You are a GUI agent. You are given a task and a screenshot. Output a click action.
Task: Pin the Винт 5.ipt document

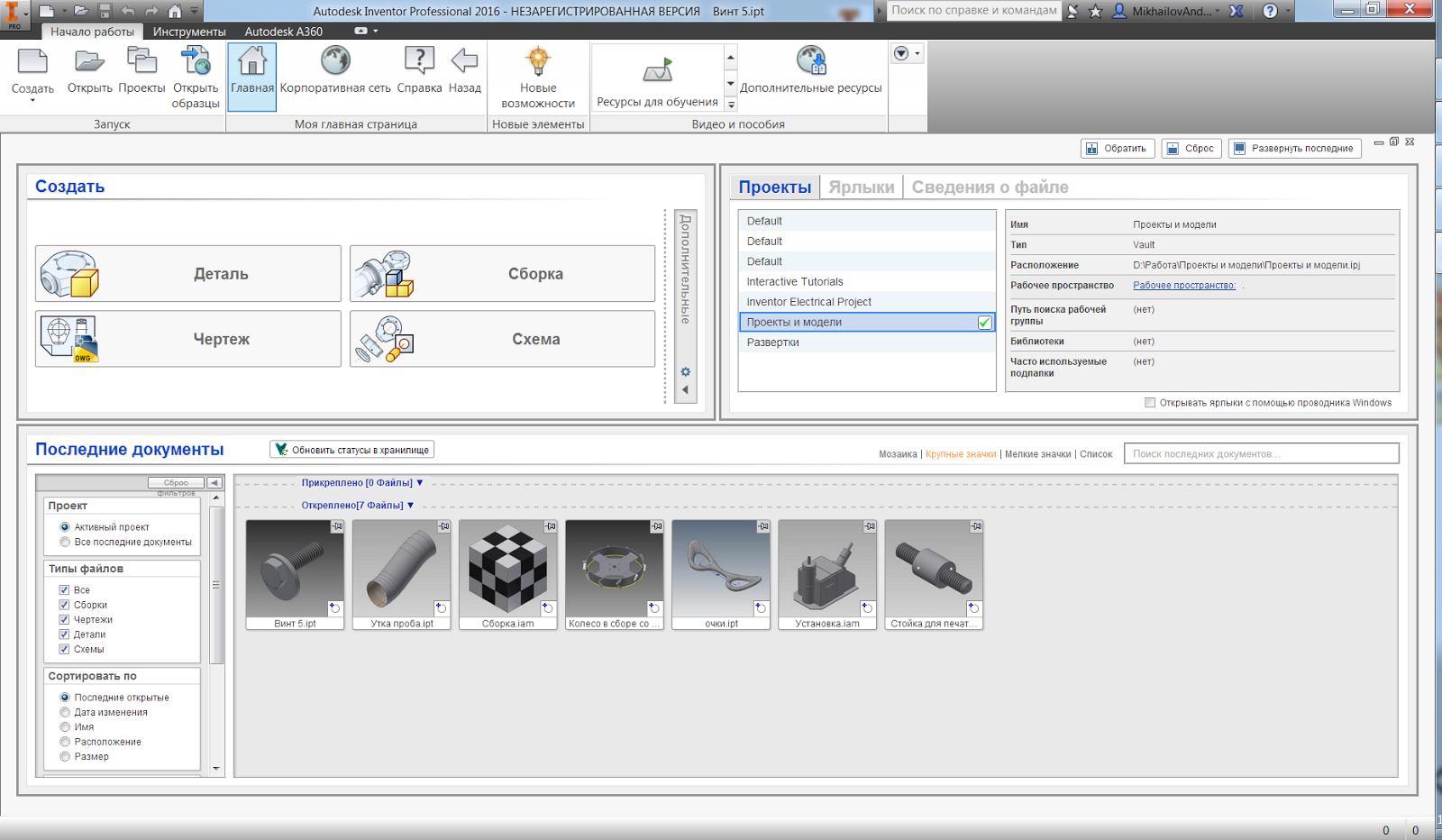click(337, 526)
